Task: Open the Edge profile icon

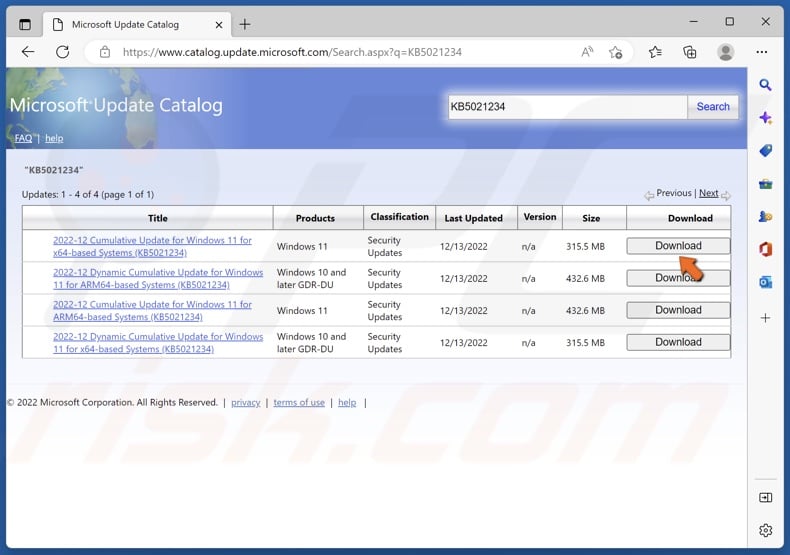Action: pyautogui.click(x=725, y=52)
